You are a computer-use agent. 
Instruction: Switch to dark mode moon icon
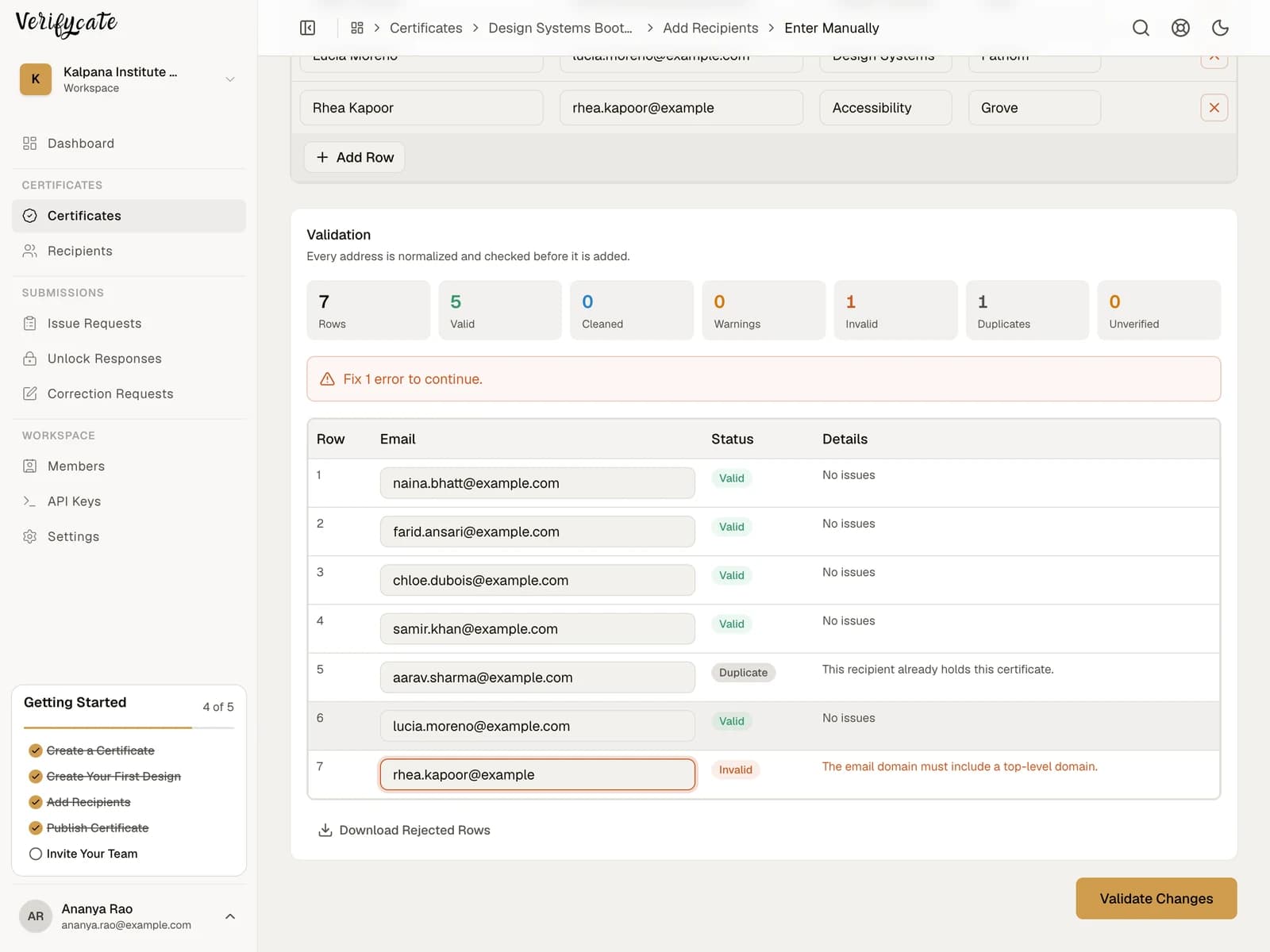pyautogui.click(x=1220, y=28)
